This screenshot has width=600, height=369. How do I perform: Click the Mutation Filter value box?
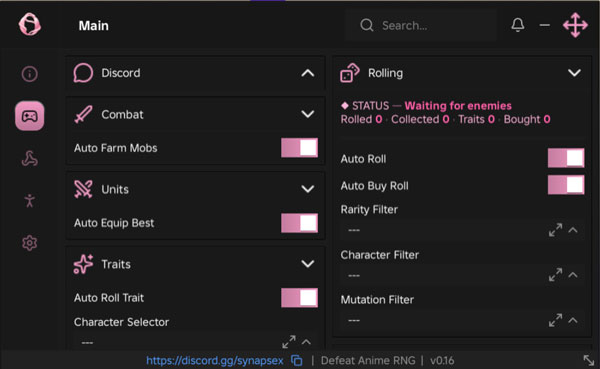point(462,320)
